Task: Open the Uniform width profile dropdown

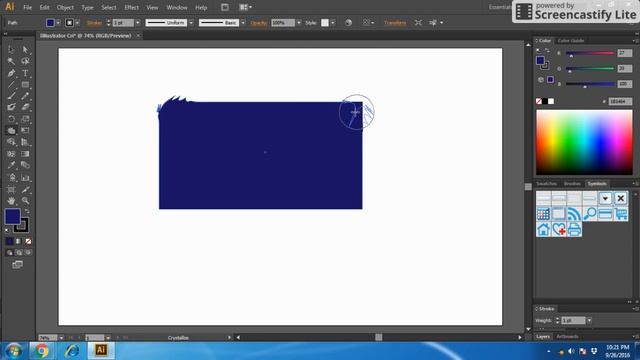Action: click(x=191, y=23)
